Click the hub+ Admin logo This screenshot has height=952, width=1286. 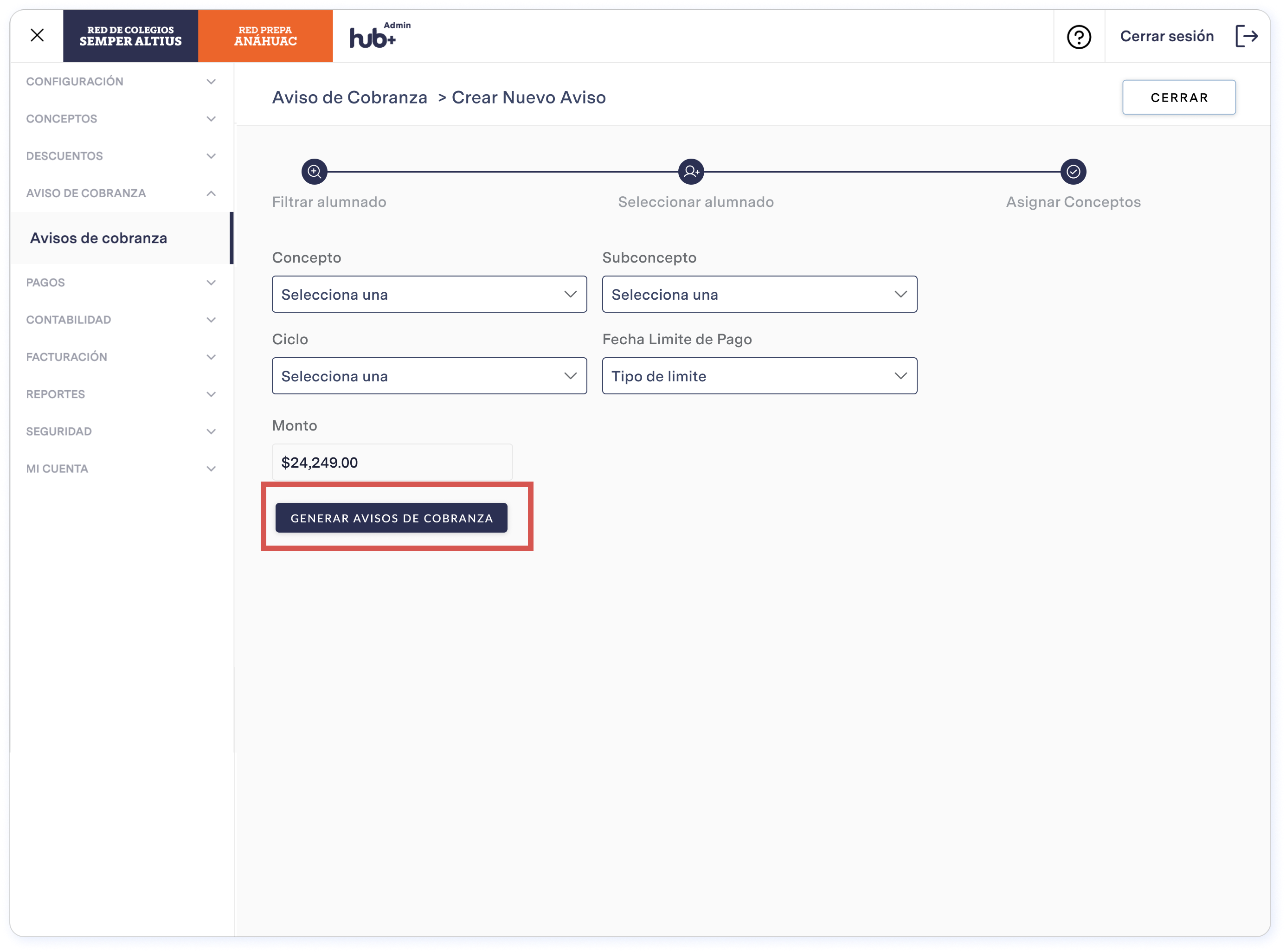pos(379,35)
